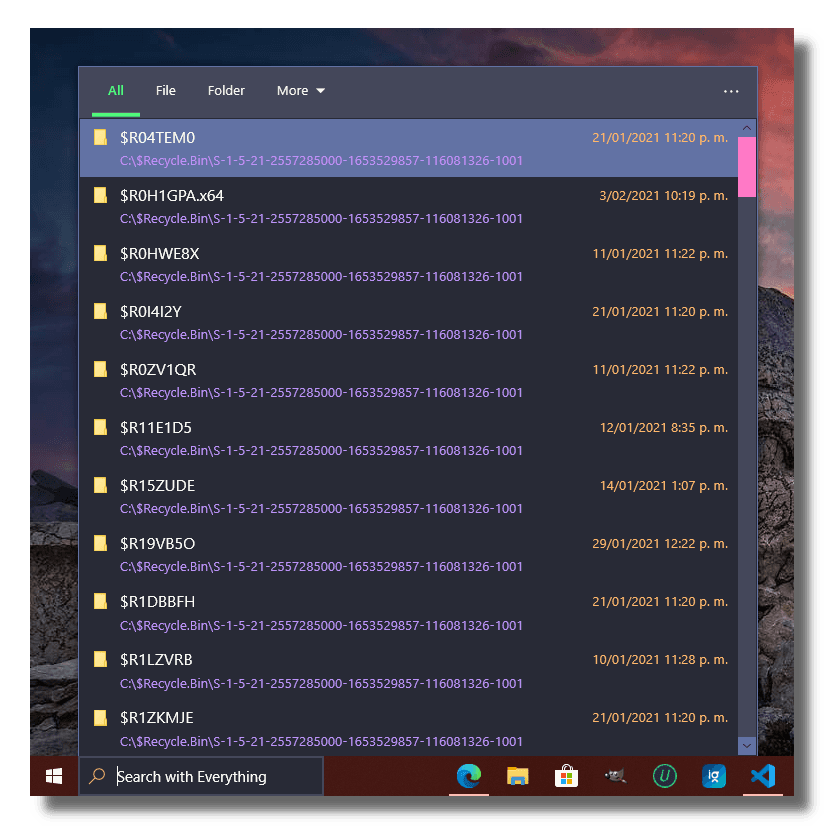Open Visual Studio Code from taskbar
825x826 pixels.
click(x=763, y=776)
